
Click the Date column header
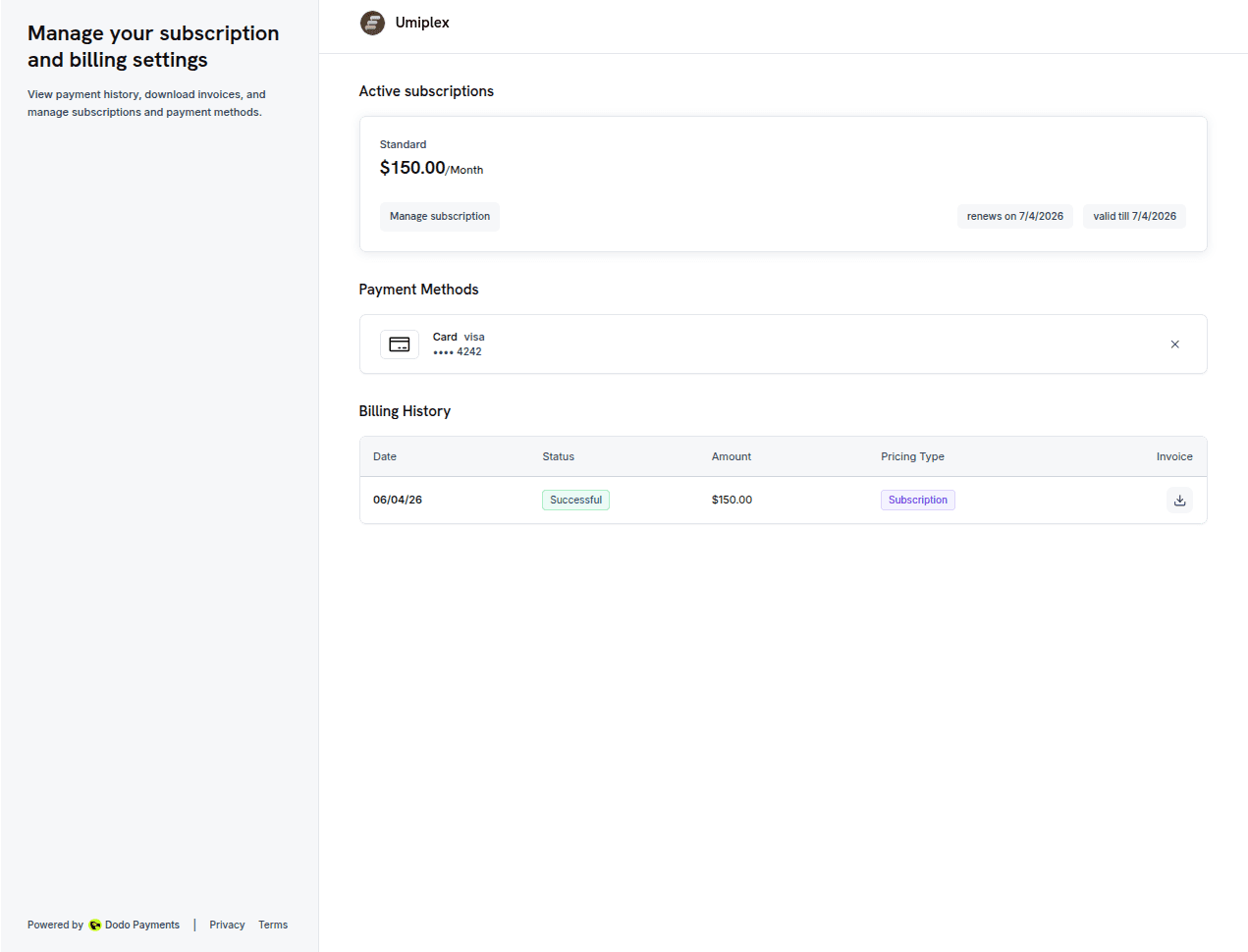point(385,456)
